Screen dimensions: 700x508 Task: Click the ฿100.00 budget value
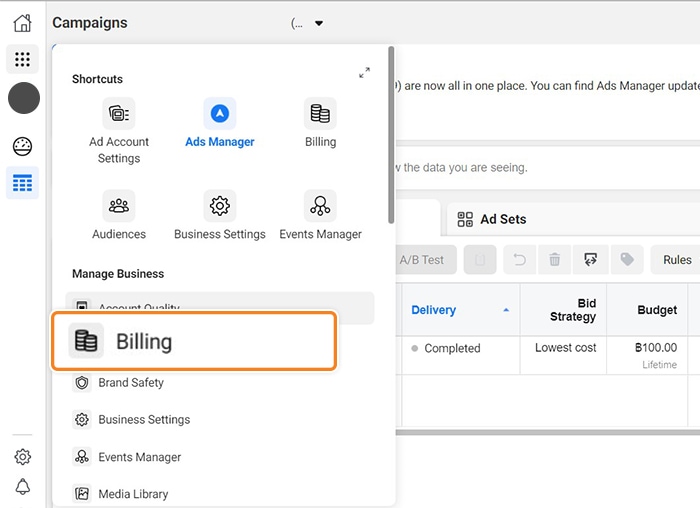655,348
